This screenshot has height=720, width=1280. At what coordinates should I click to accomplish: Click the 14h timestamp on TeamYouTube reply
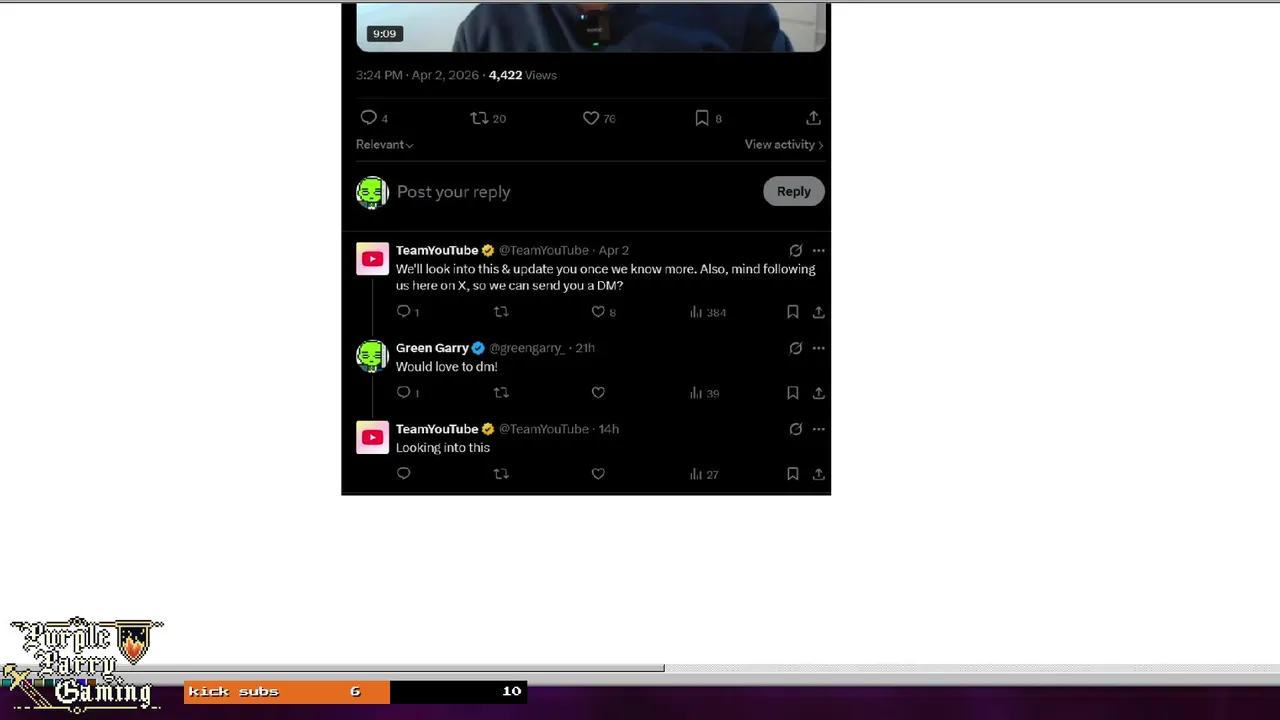coord(608,429)
